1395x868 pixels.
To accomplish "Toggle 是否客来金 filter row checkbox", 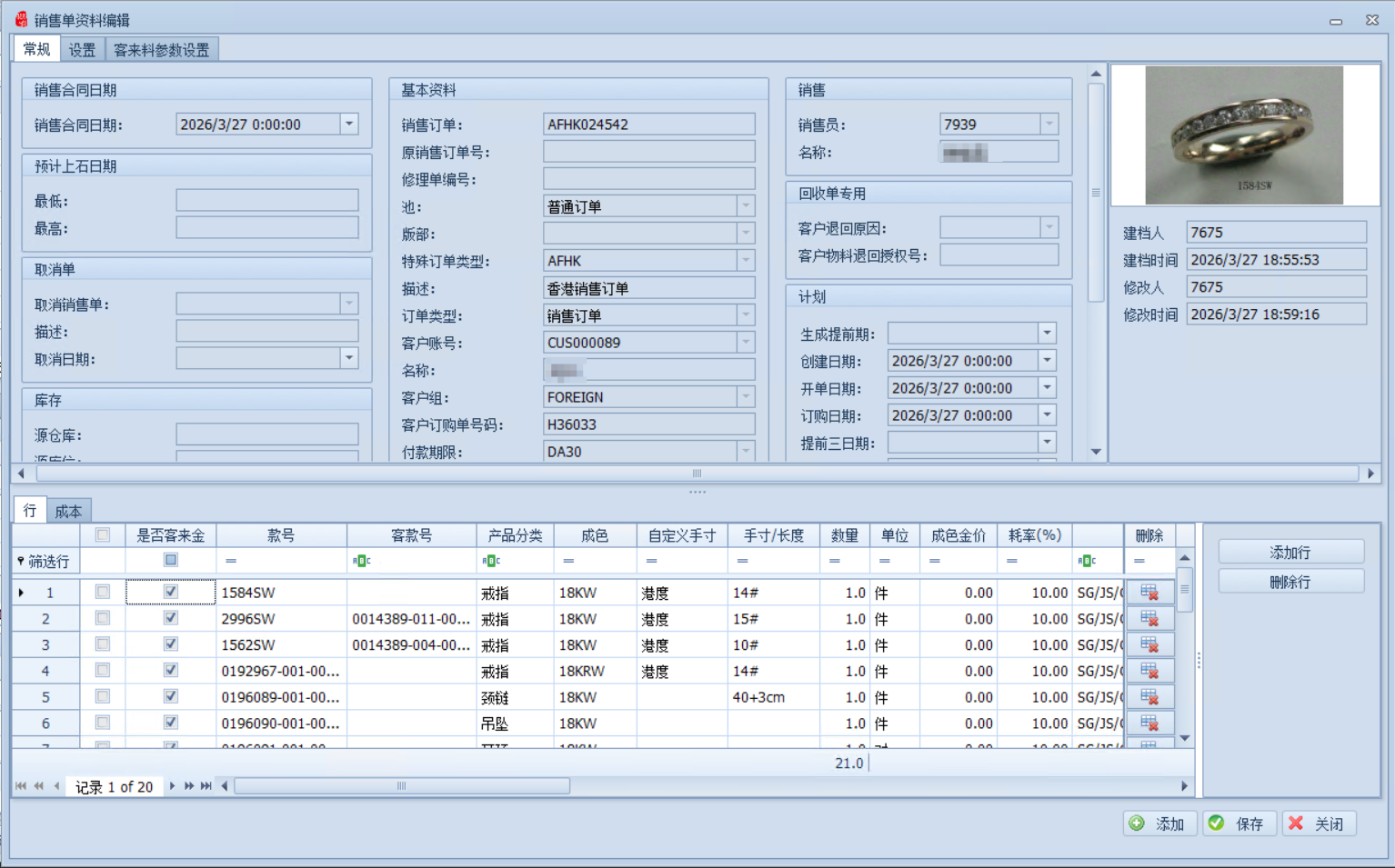I will pyautogui.click(x=170, y=560).
